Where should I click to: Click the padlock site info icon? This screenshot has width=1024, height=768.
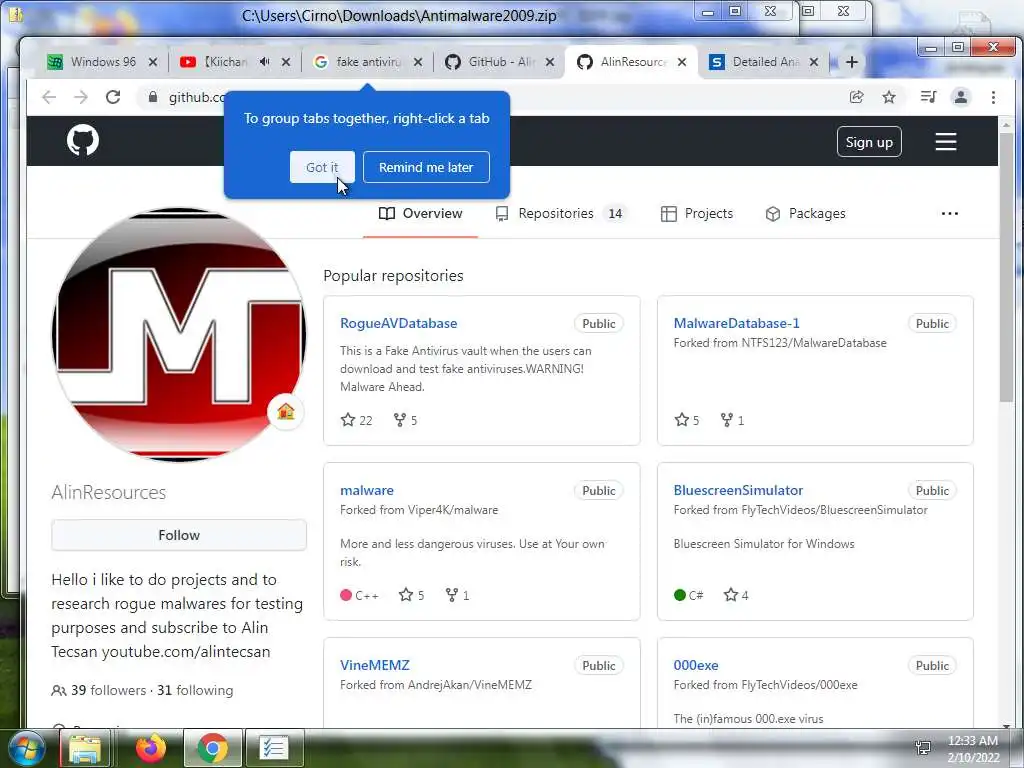click(153, 97)
